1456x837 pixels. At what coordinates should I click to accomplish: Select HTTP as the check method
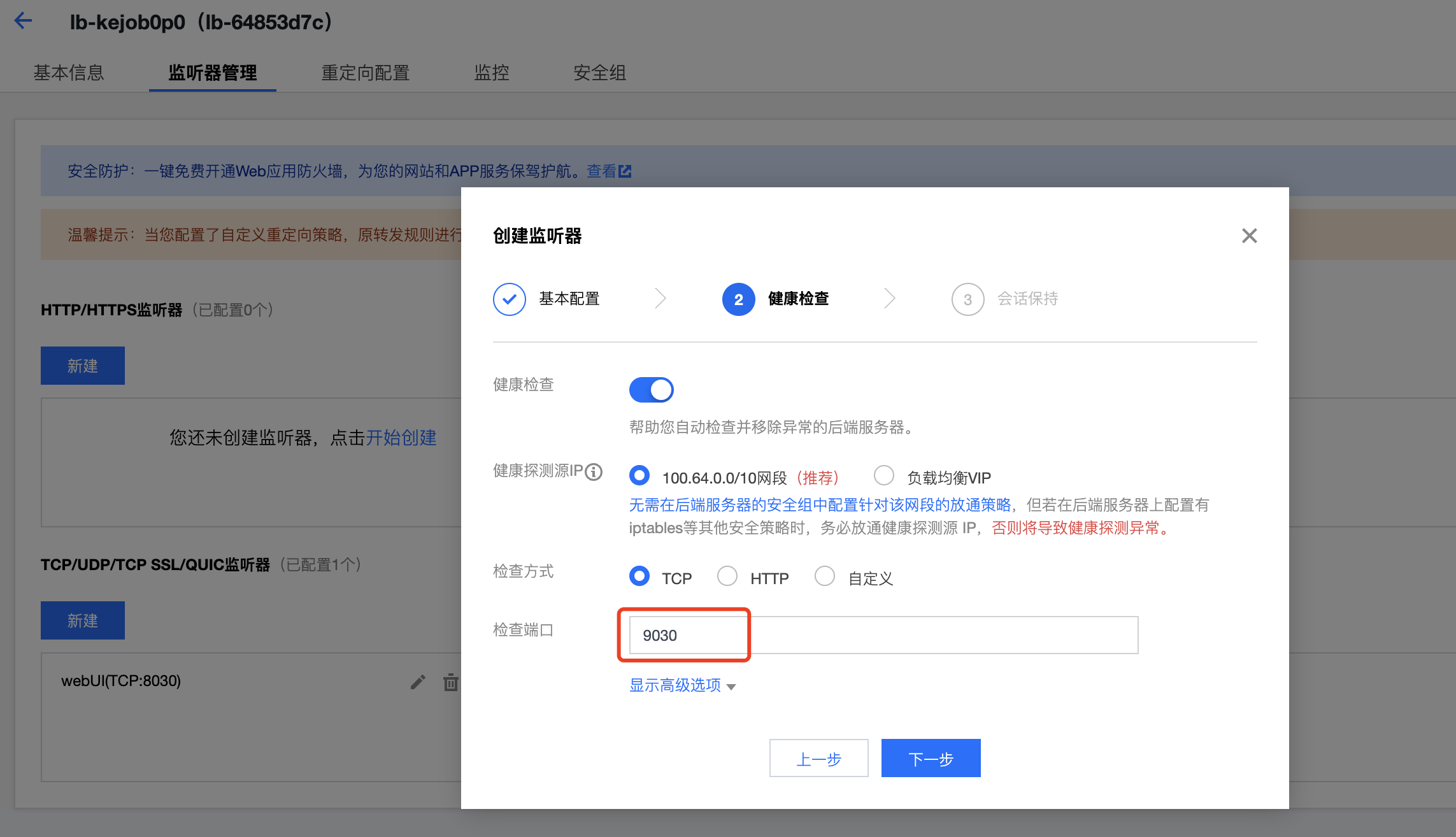pos(727,576)
